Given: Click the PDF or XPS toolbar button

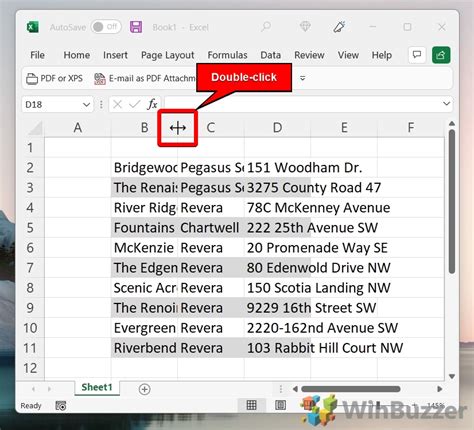Looking at the screenshot, I should [54, 79].
